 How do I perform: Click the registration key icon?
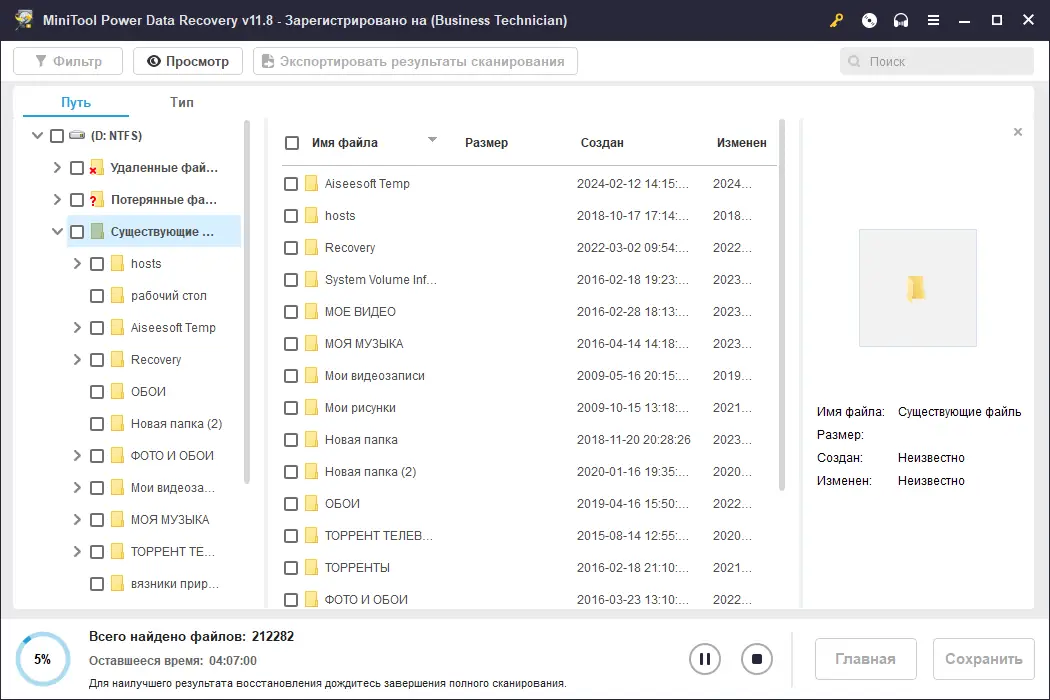click(836, 20)
